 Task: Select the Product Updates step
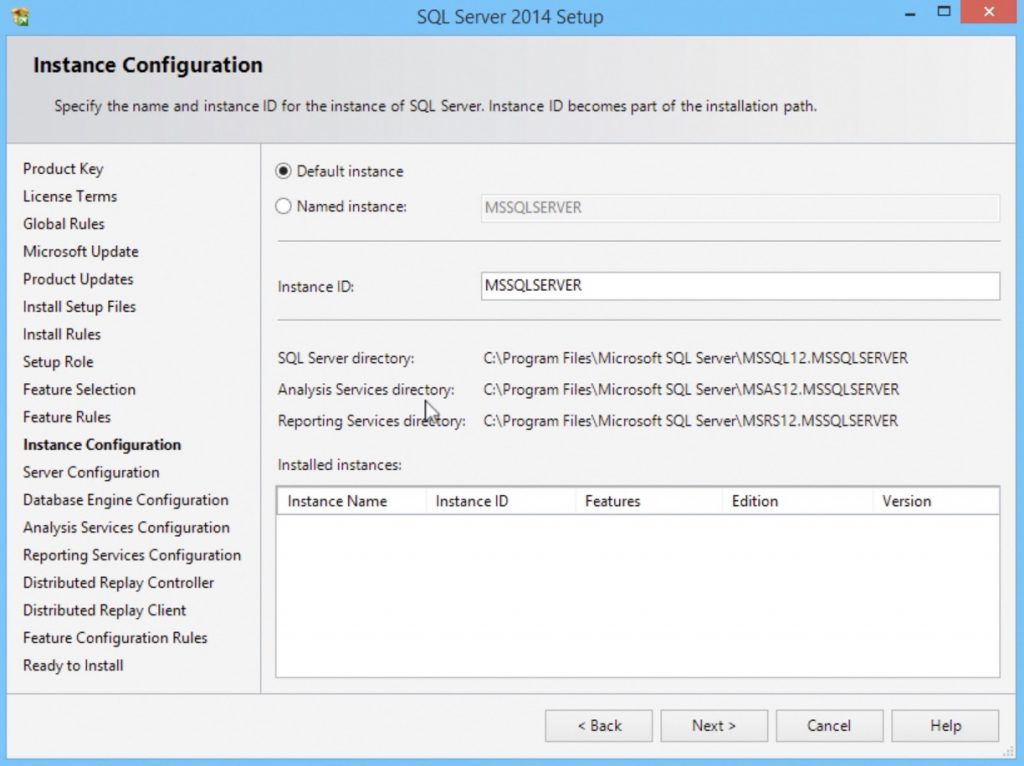point(78,279)
